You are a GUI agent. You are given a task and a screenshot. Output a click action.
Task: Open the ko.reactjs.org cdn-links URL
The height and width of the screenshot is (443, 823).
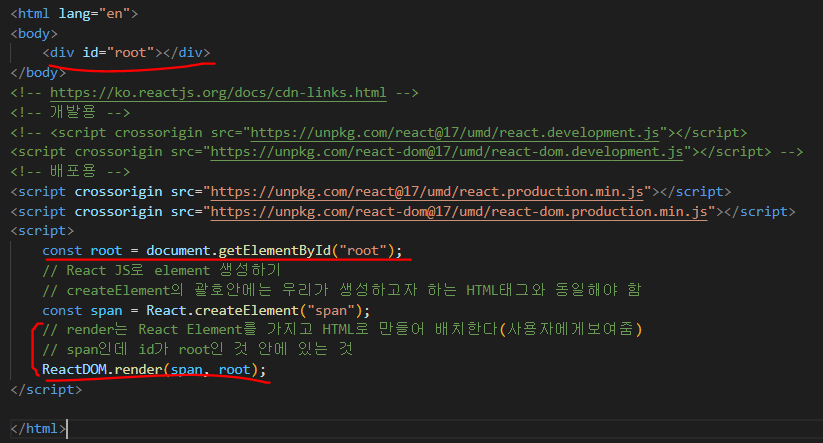(218, 93)
